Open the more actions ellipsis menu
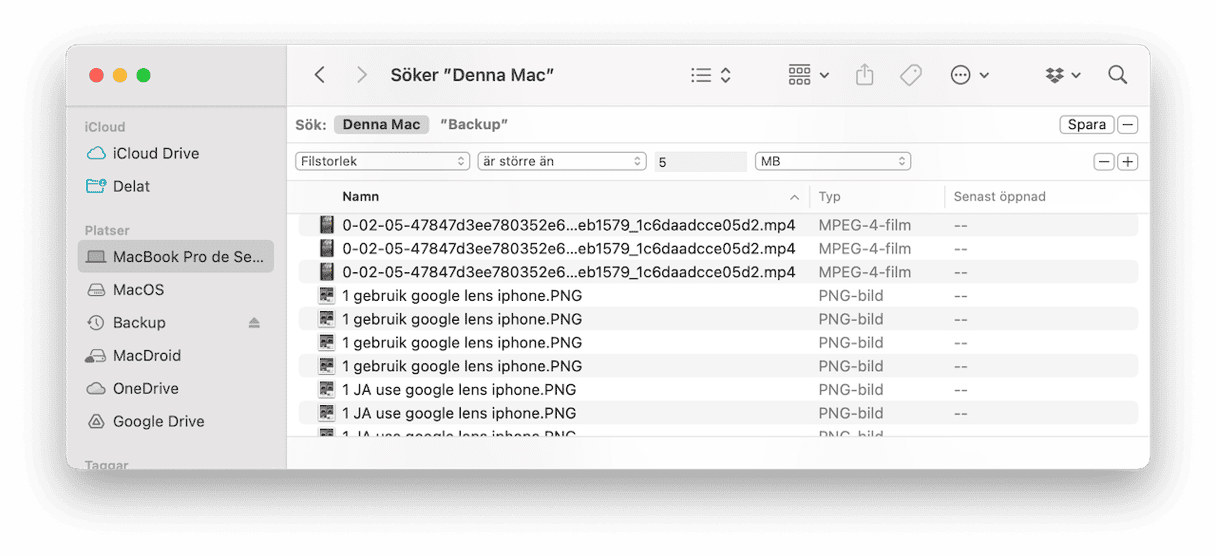 969,75
